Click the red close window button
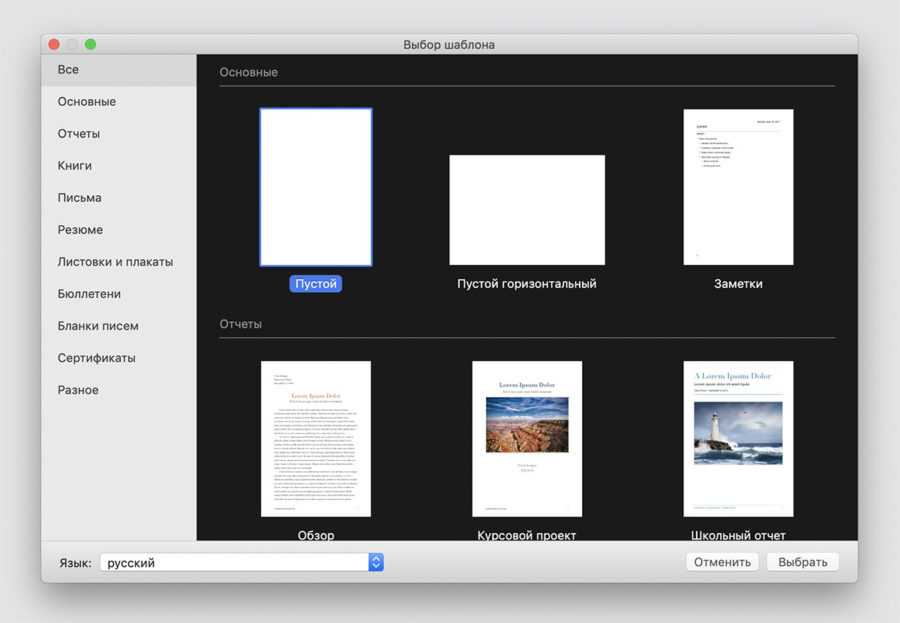The width and height of the screenshot is (900, 623). 54,44
